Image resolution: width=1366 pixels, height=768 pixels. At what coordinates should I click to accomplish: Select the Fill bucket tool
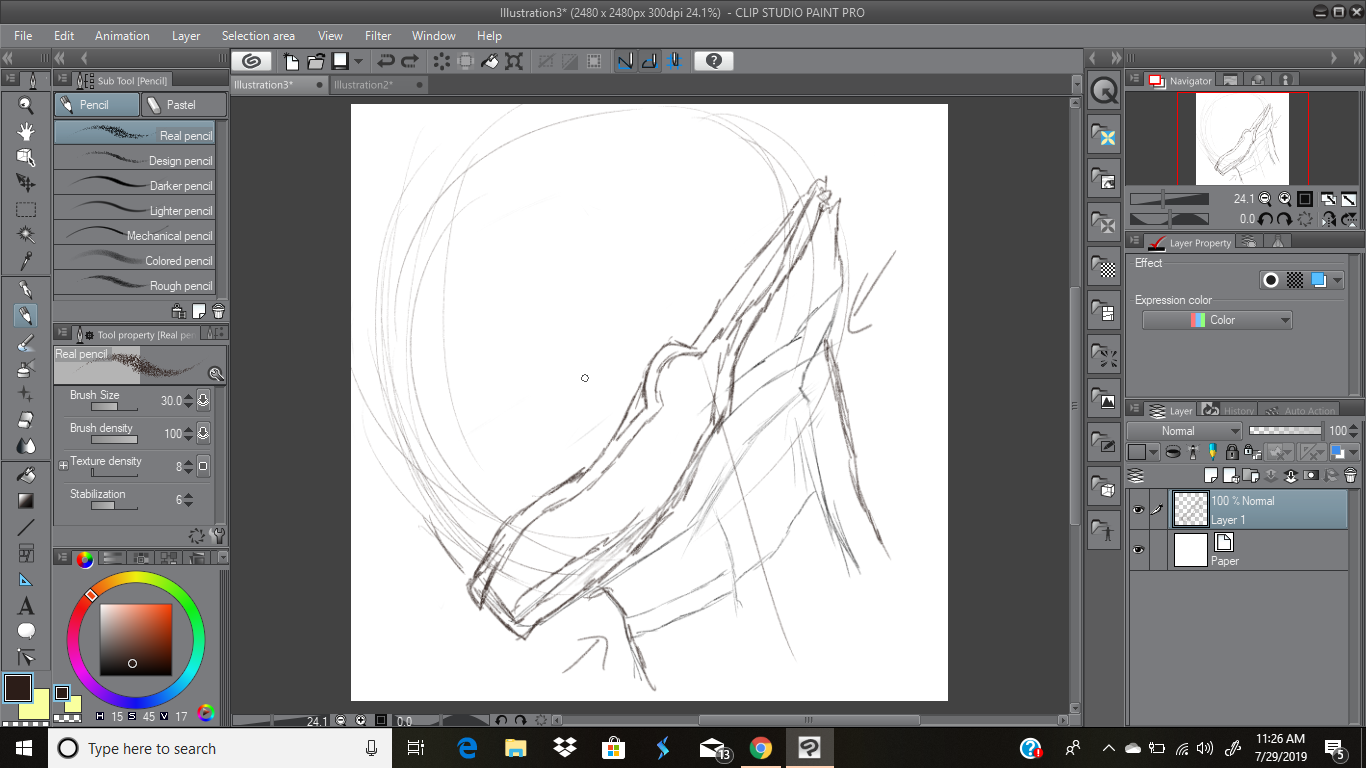[26, 474]
